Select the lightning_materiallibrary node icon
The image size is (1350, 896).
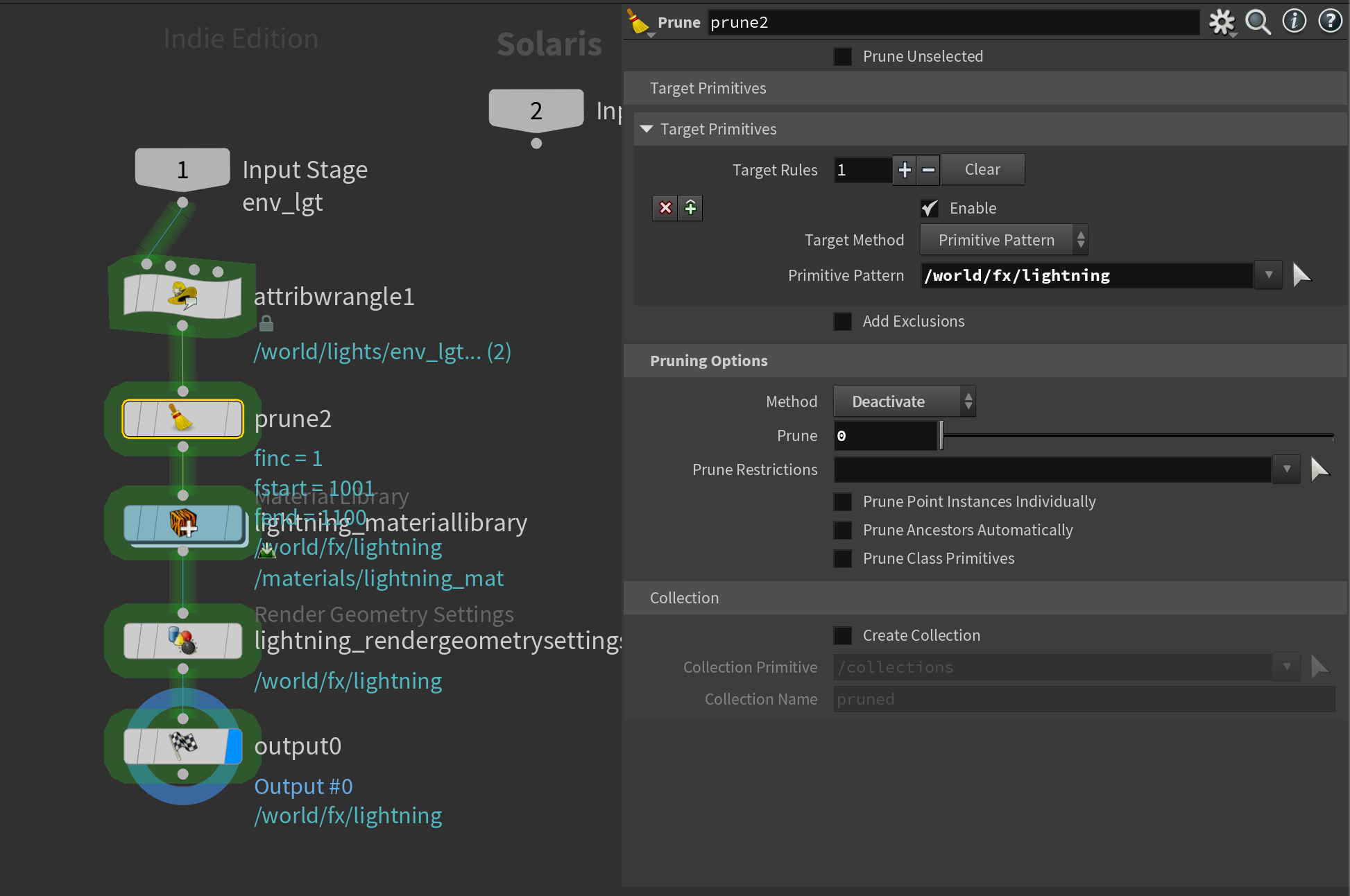point(183,523)
